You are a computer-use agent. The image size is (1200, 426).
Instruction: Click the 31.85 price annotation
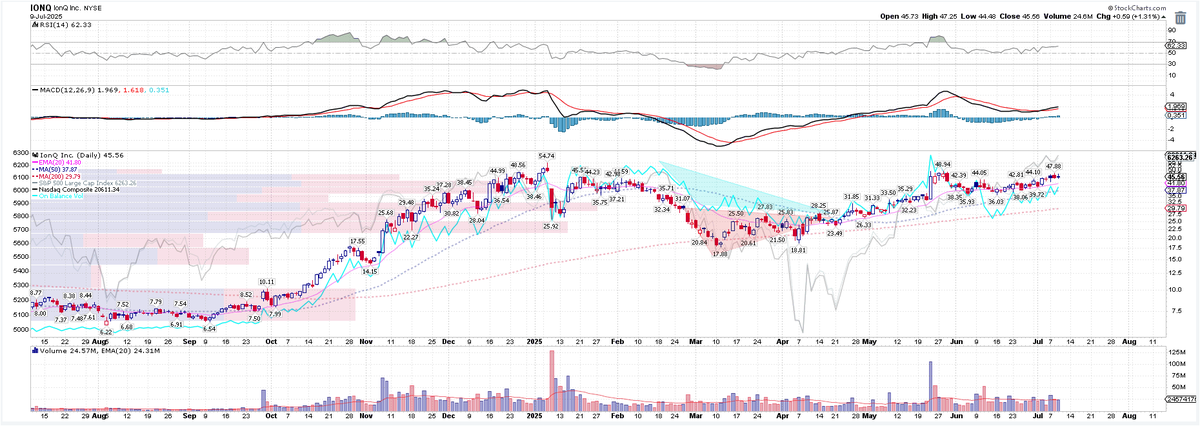[x=851, y=196]
